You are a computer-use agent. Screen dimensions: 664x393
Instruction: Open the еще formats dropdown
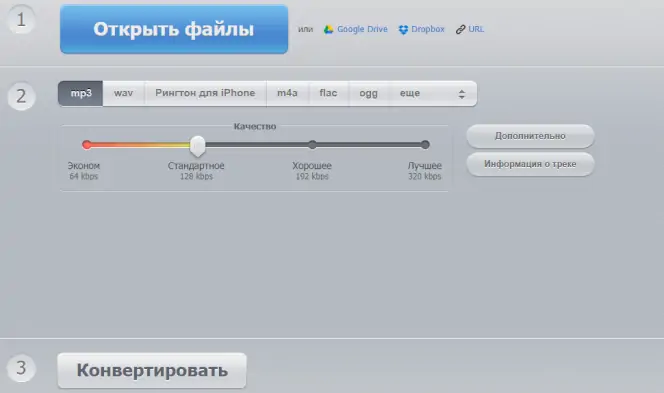tap(432, 93)
